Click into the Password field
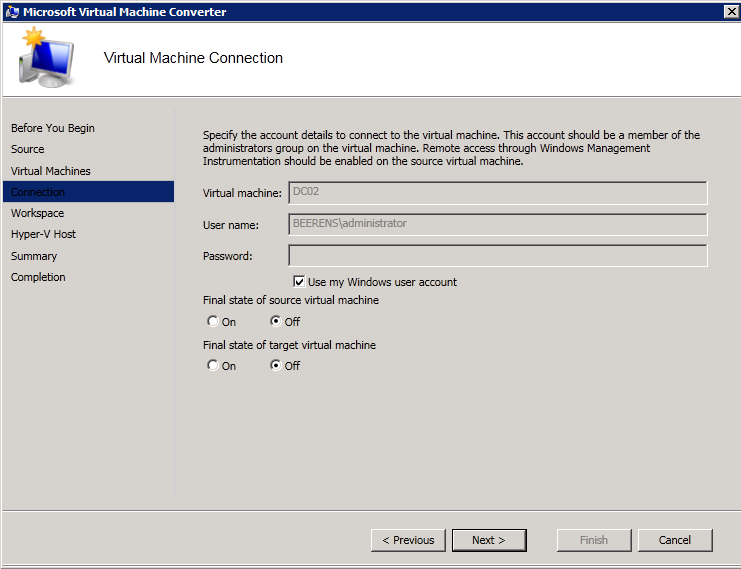Screen dimensions: 741x569 coord(498,256)
